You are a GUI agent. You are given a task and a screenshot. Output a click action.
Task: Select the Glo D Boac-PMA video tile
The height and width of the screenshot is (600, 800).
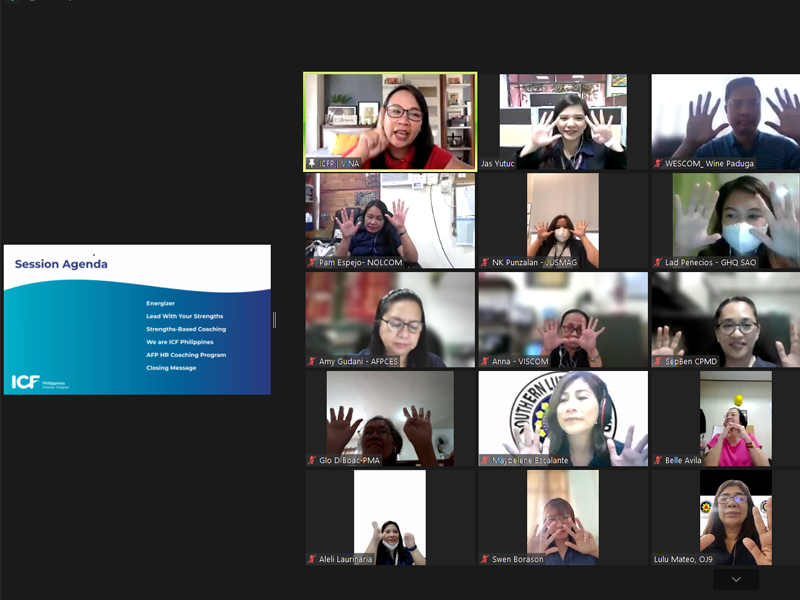(x=390, y=418)
